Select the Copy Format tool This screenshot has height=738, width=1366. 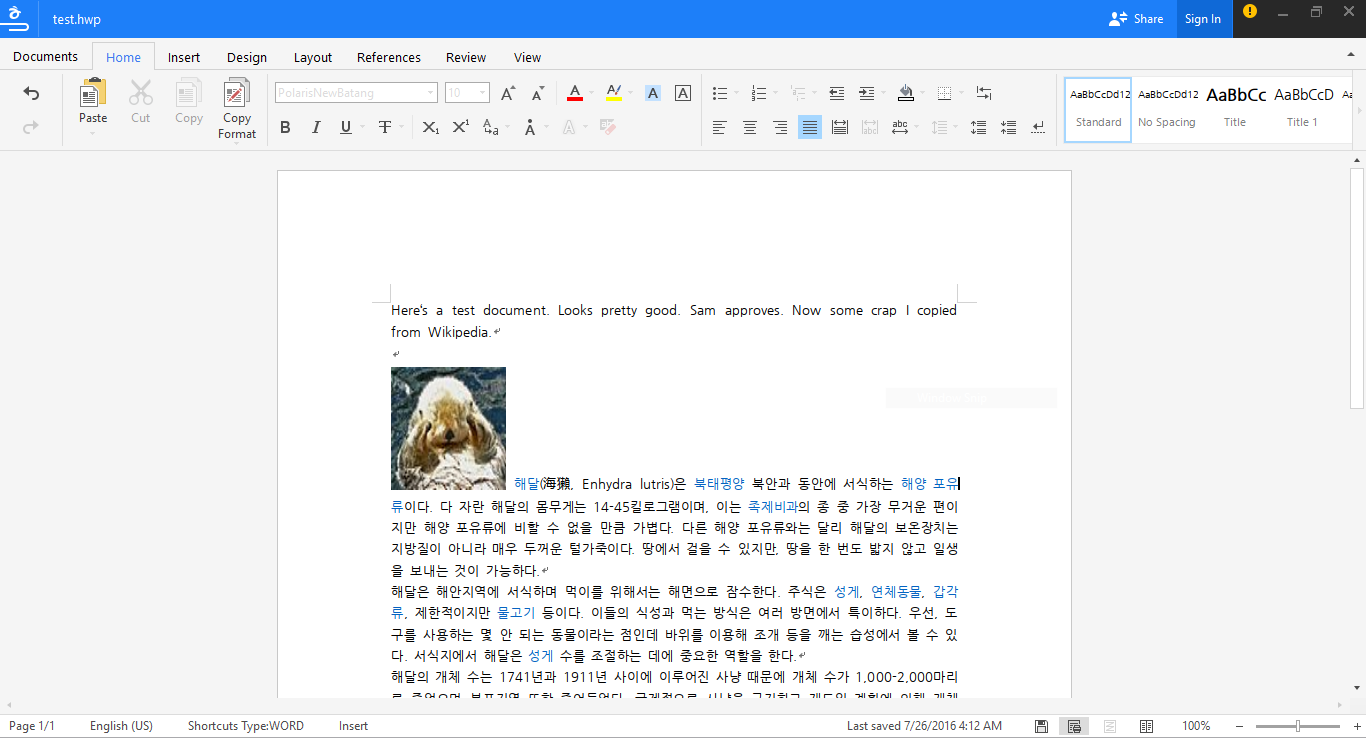pyautogui.click(x=237, y=94)
